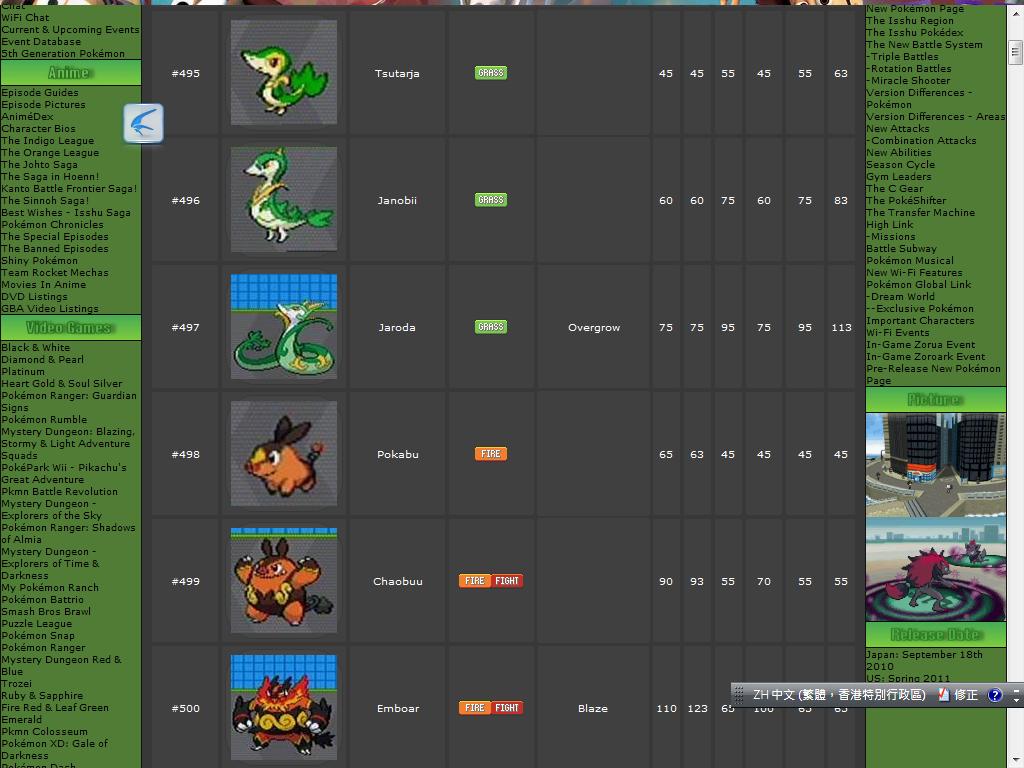Open the Emboar sprite image
Viewport: 1024px width, 768px height.
pos(284,707)
